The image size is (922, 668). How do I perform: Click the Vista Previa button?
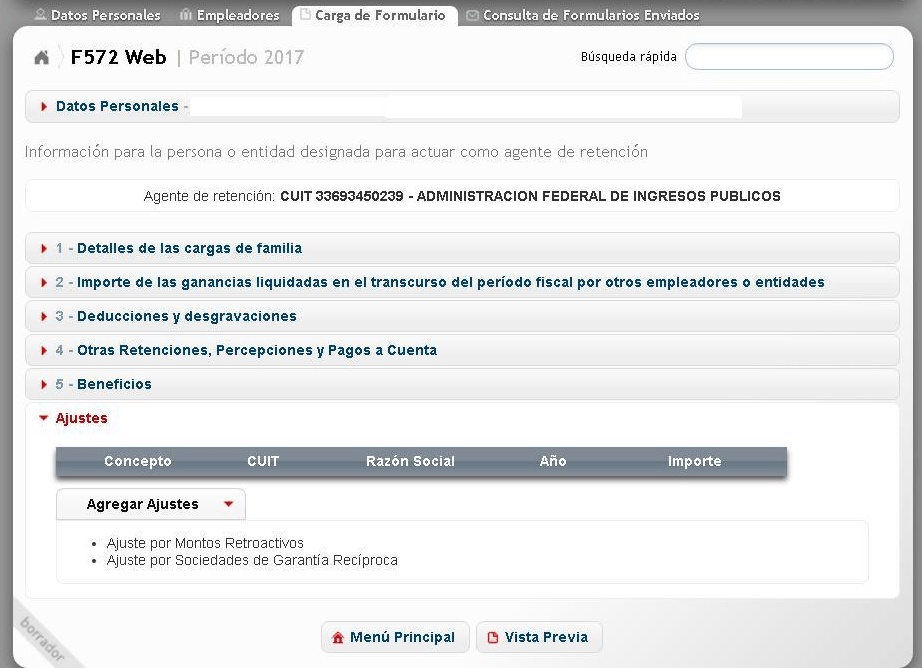tap(539, 637)
